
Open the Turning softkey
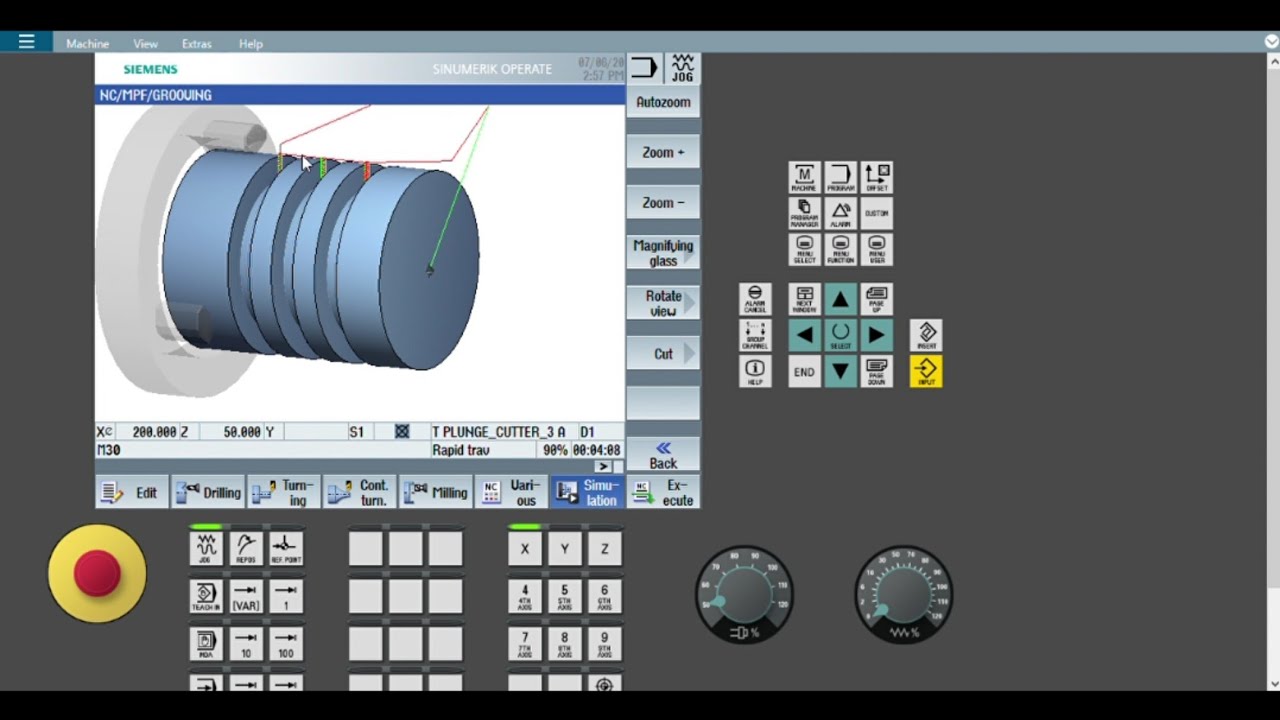pos(284,492)
